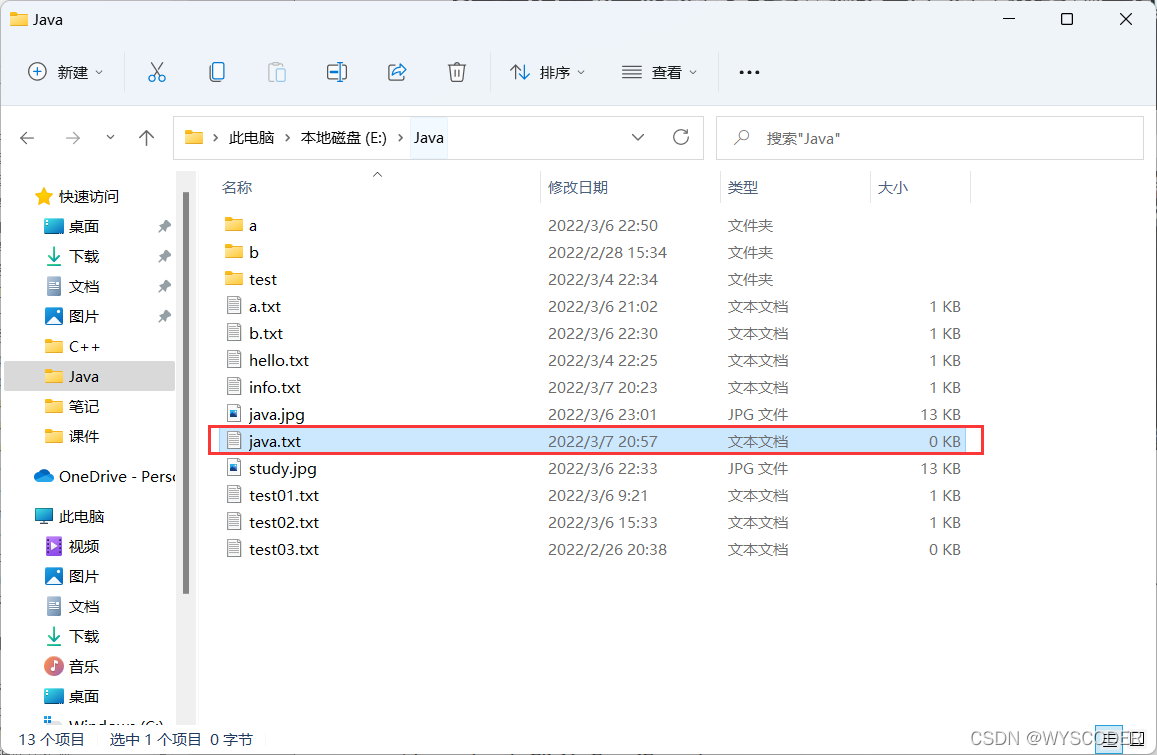Click the Rename icon in the toolbar
The width and height of the screenshot is (1157, 755).
click(337, 71)
